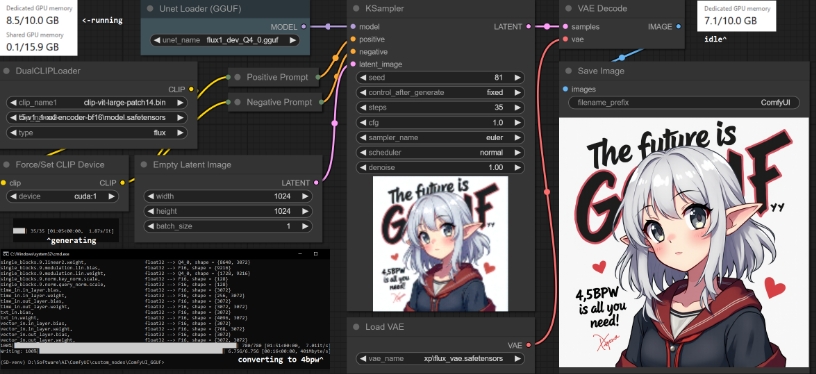Increase the seed value with right arrow
This screenshot has height=374, width=816.
click(x=517, y=78)
